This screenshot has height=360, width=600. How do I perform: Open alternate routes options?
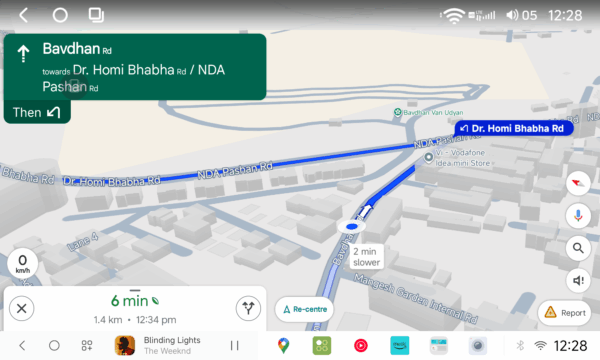click(x=248, y=308)
